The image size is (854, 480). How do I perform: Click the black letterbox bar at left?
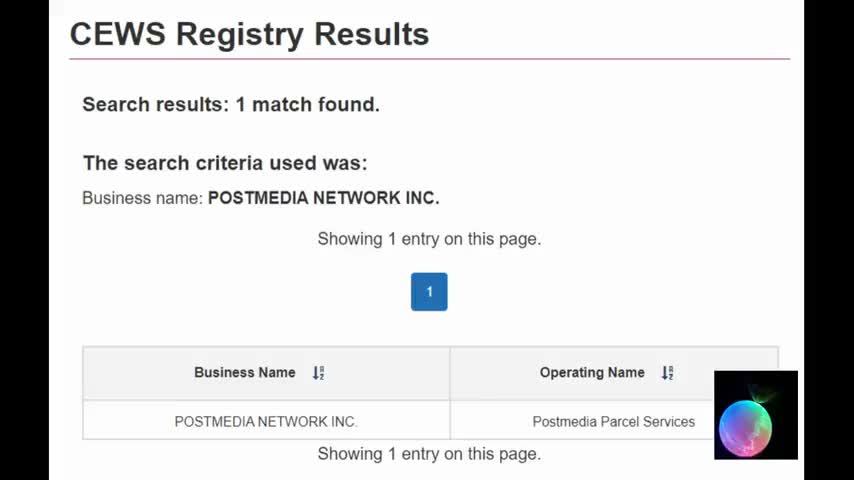pyautogui.click(x=25, y=240)
